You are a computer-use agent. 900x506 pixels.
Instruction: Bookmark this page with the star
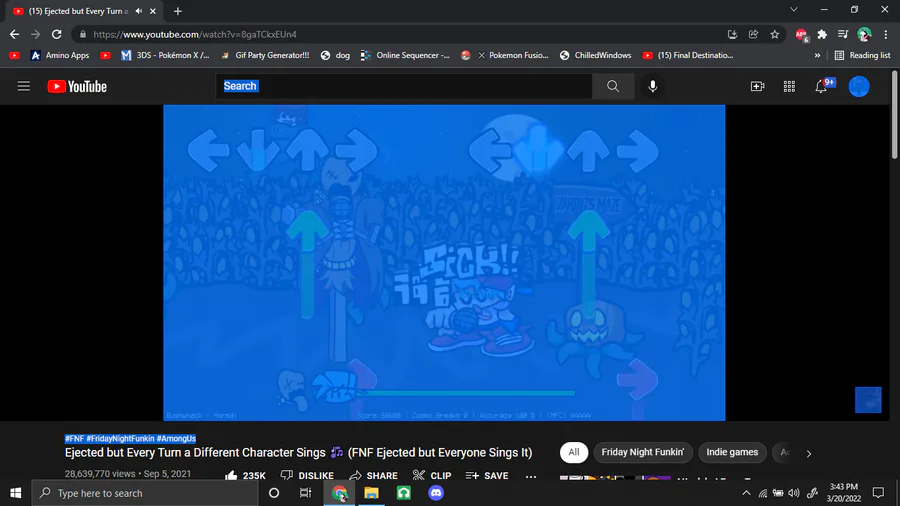click(775, 34)
